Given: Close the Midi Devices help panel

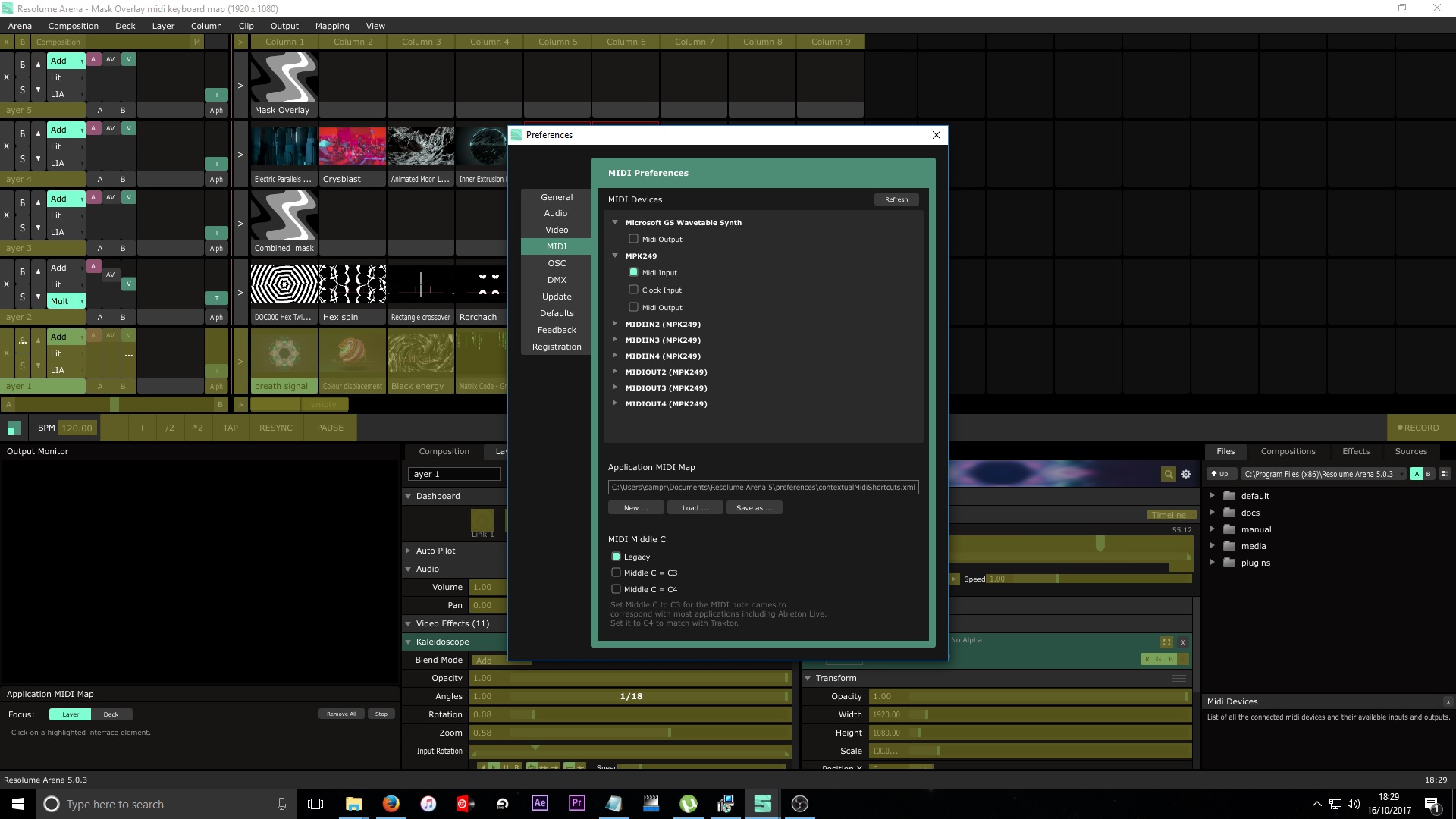Looking at the screenshot, I should tap(1447, 701).
